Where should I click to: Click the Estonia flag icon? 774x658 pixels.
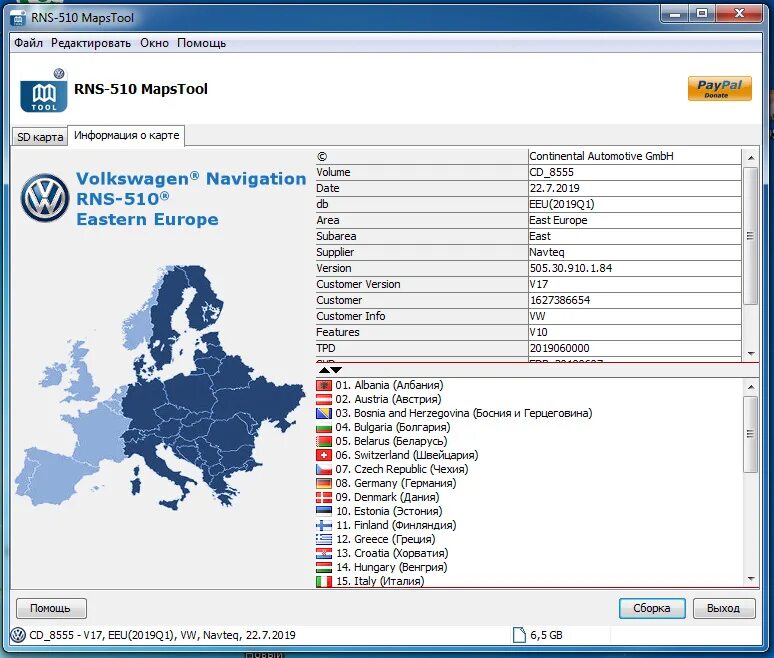(324, 511)
